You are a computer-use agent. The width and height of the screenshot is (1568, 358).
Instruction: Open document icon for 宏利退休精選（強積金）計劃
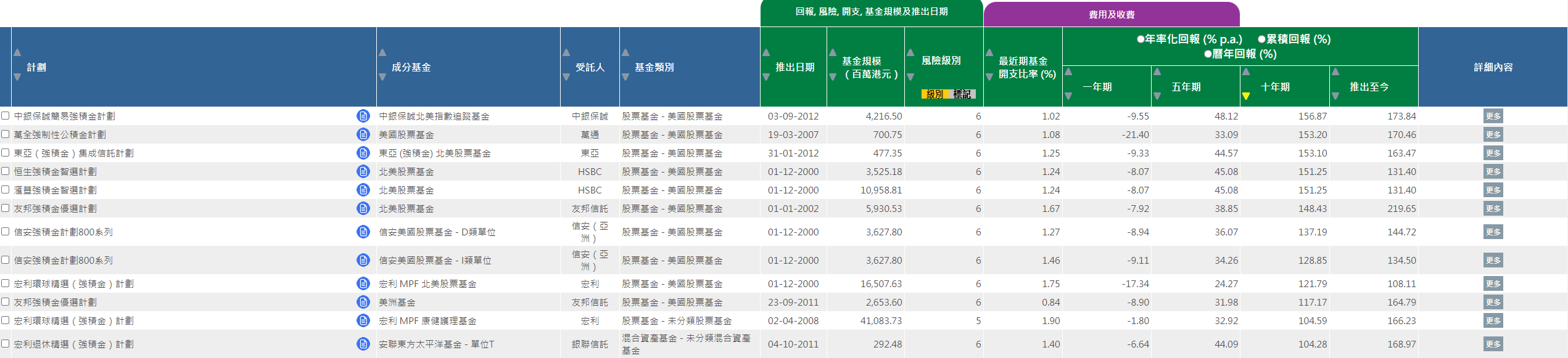coord(363,344)
